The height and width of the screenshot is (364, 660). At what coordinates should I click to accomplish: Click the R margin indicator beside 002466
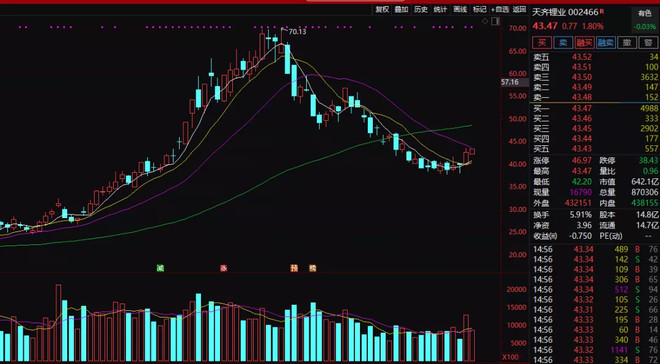pos(602,11)
